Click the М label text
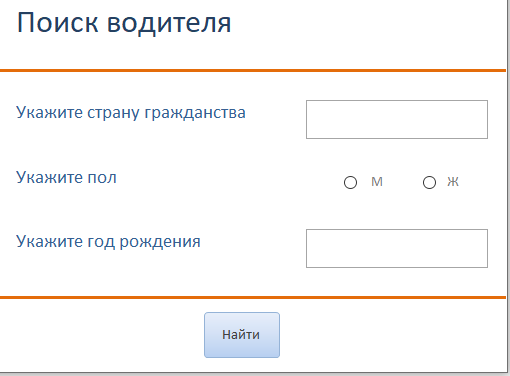The width and height of the screenshot is (510, 376). coord(377,182)
